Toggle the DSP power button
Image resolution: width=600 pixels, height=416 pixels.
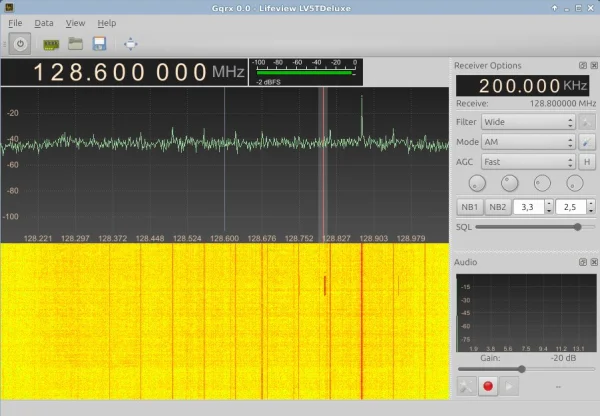pos(20,44)
